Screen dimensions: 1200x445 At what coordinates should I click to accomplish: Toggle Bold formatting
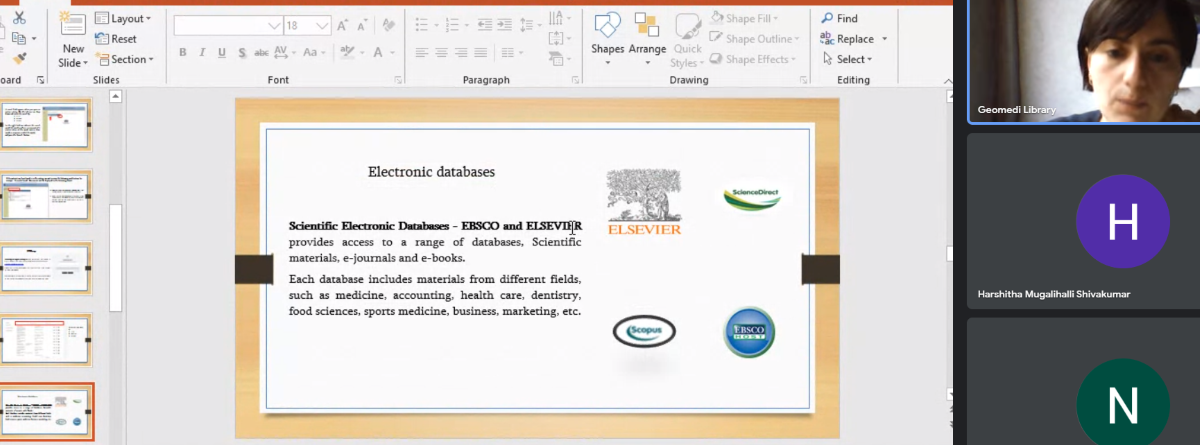point(183,52)
